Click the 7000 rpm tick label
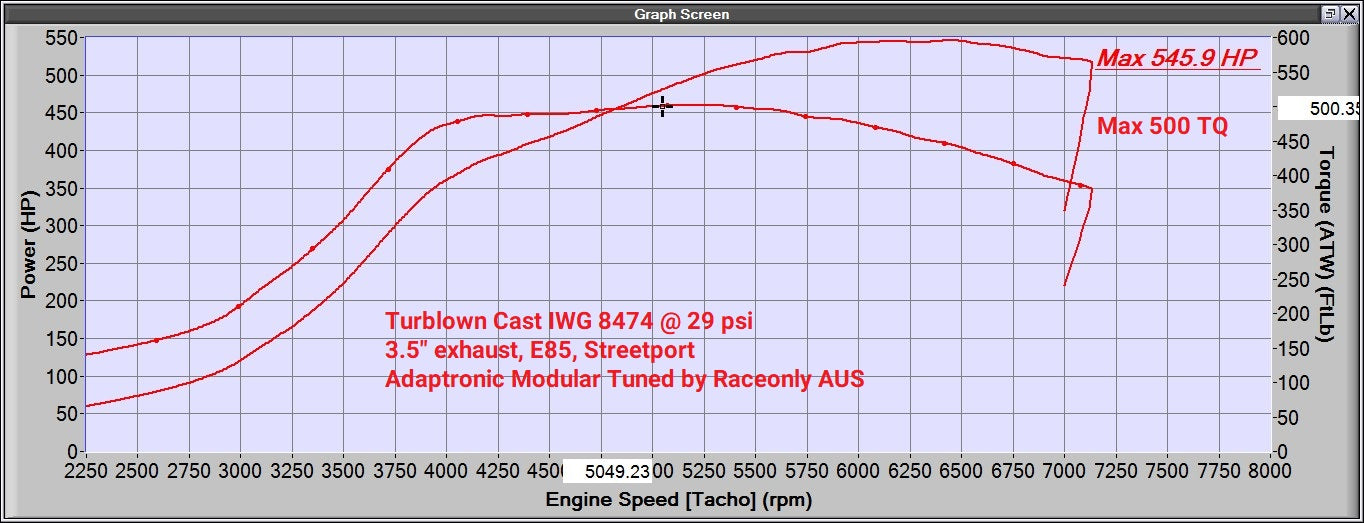 (x=1064, y=470)
